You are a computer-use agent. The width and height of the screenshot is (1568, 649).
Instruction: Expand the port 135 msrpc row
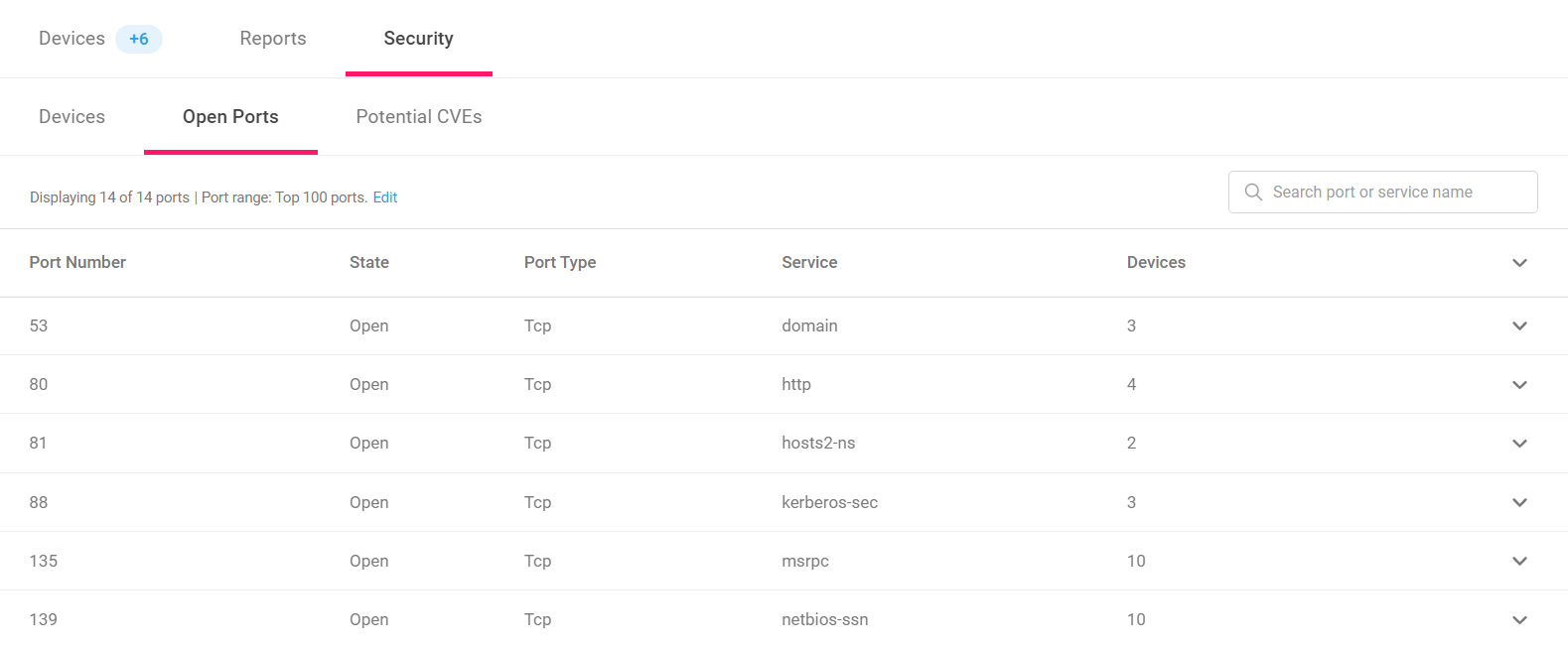[1519, 561]
